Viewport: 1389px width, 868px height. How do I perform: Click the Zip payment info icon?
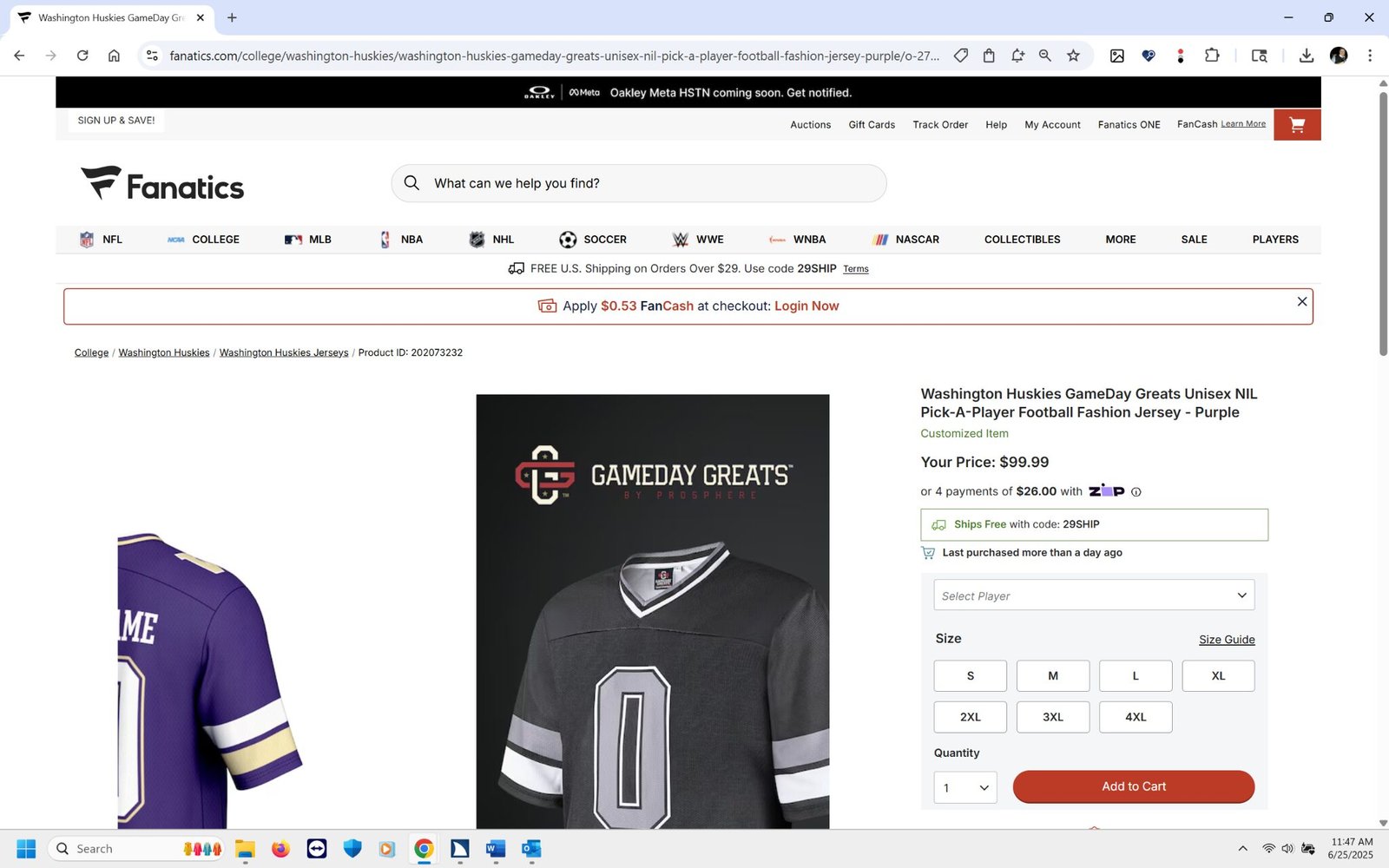[1136, 492]
